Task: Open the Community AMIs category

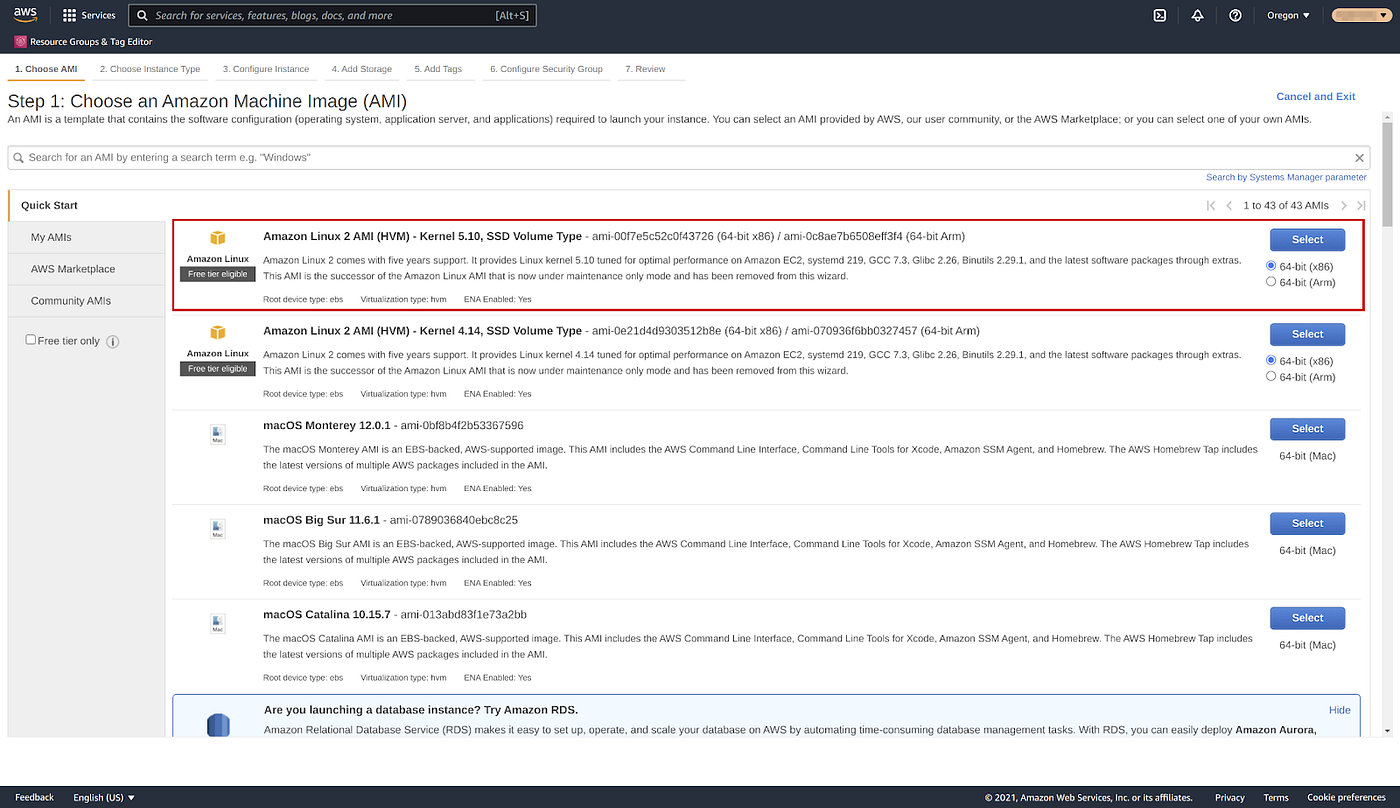Action: 86,301
